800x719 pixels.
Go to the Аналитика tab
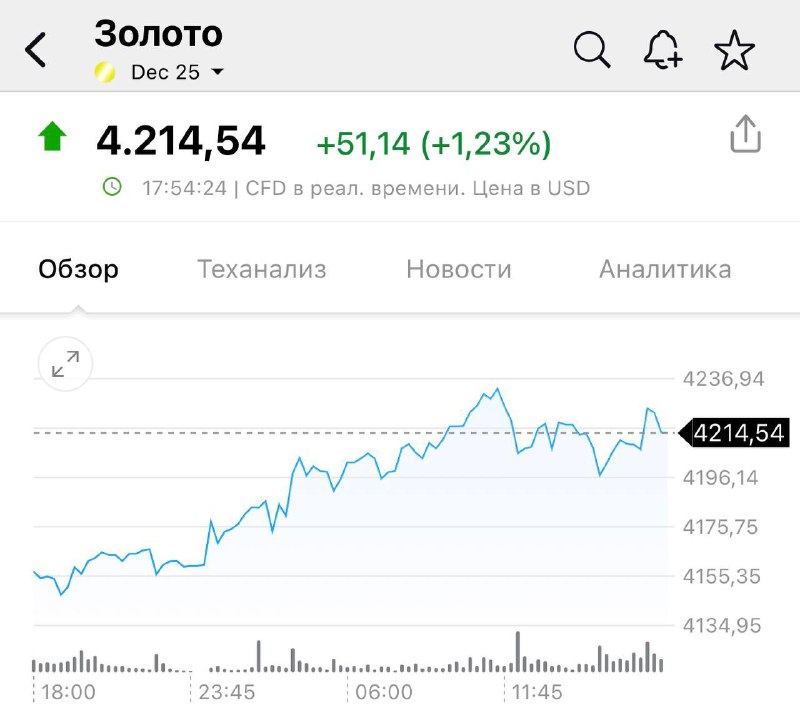pos(664,269)
